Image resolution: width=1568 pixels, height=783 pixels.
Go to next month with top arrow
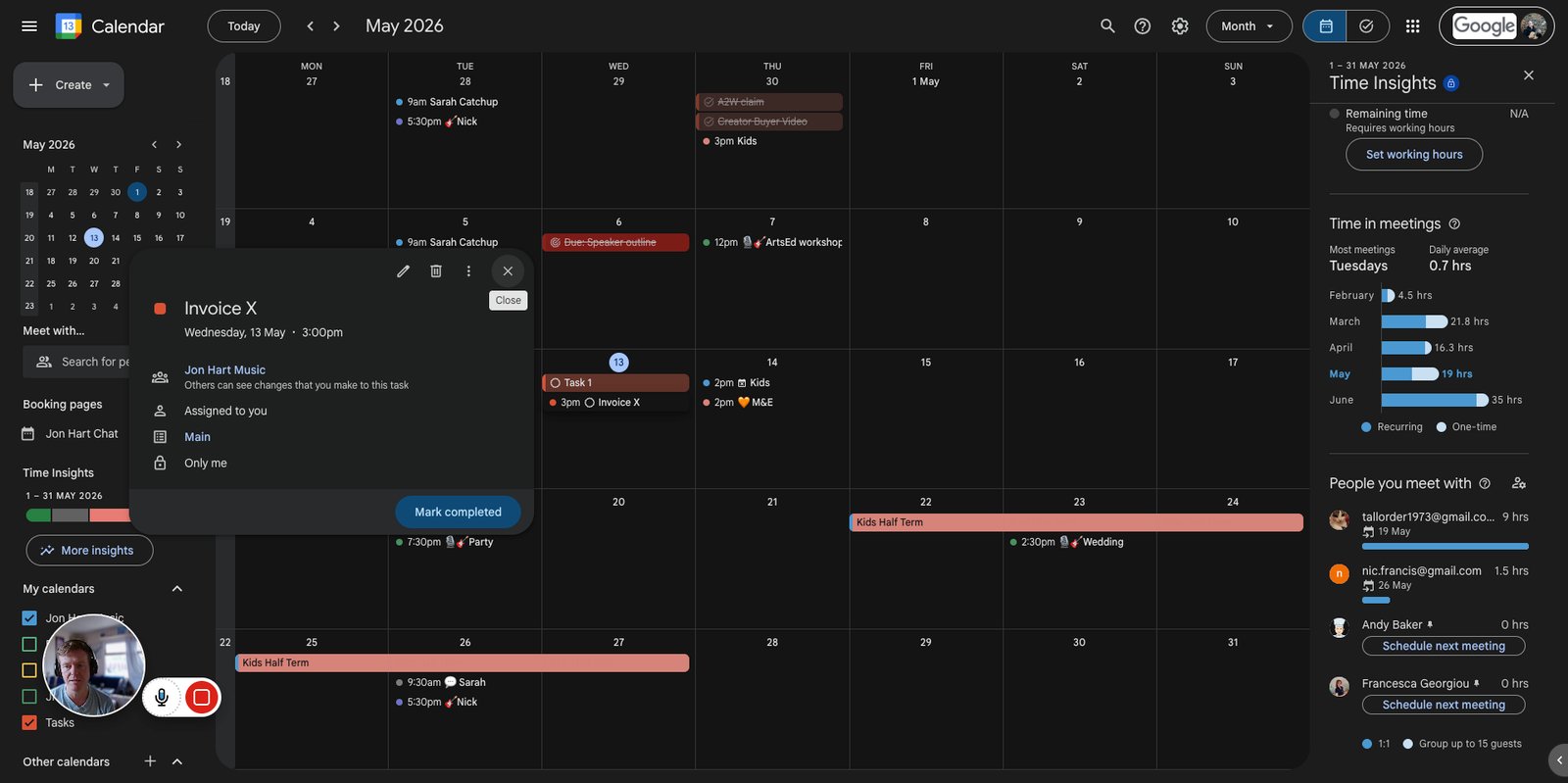click(x=336, y=26)
